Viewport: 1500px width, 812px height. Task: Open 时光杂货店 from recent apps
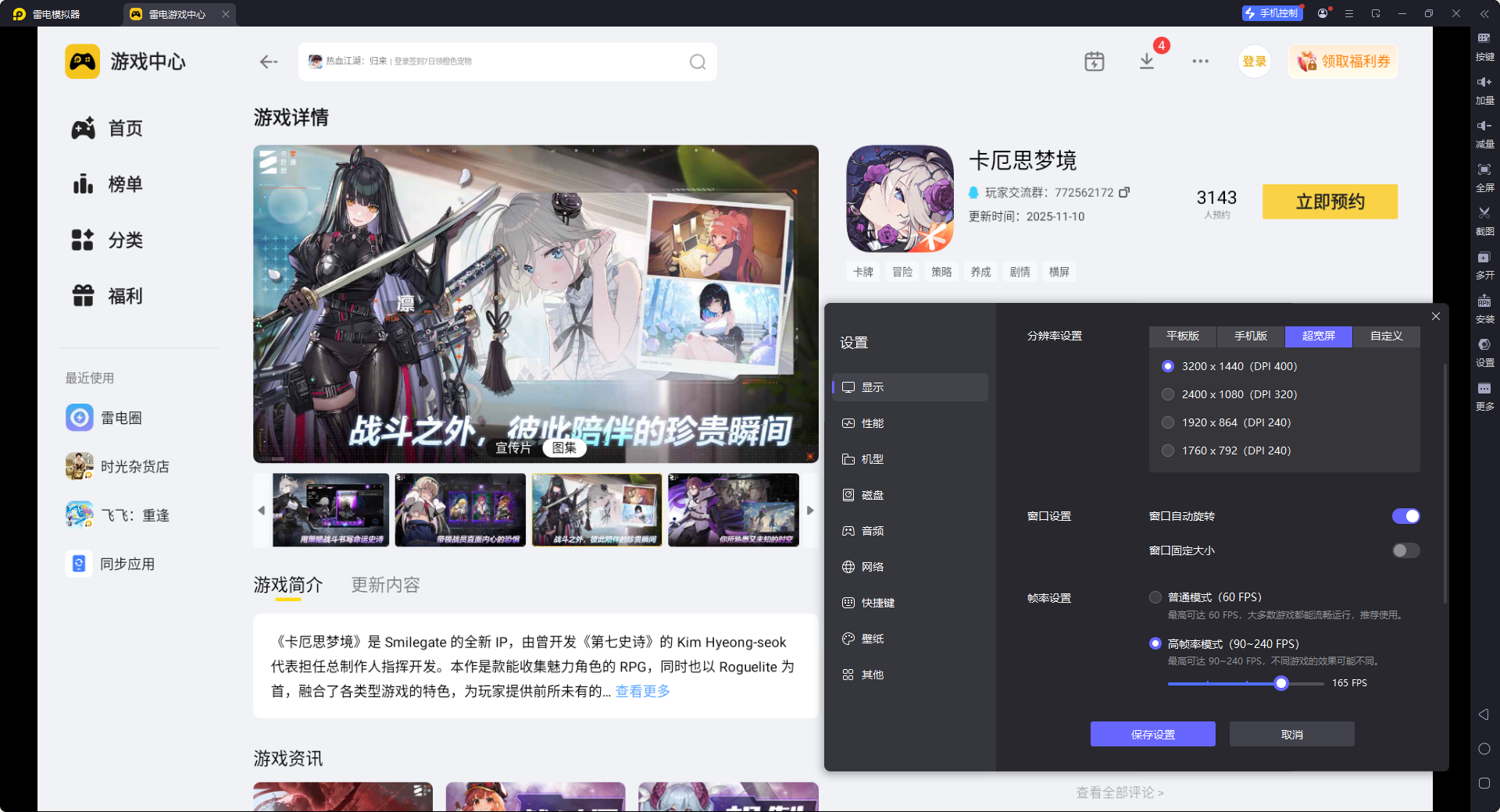point(117,466)
